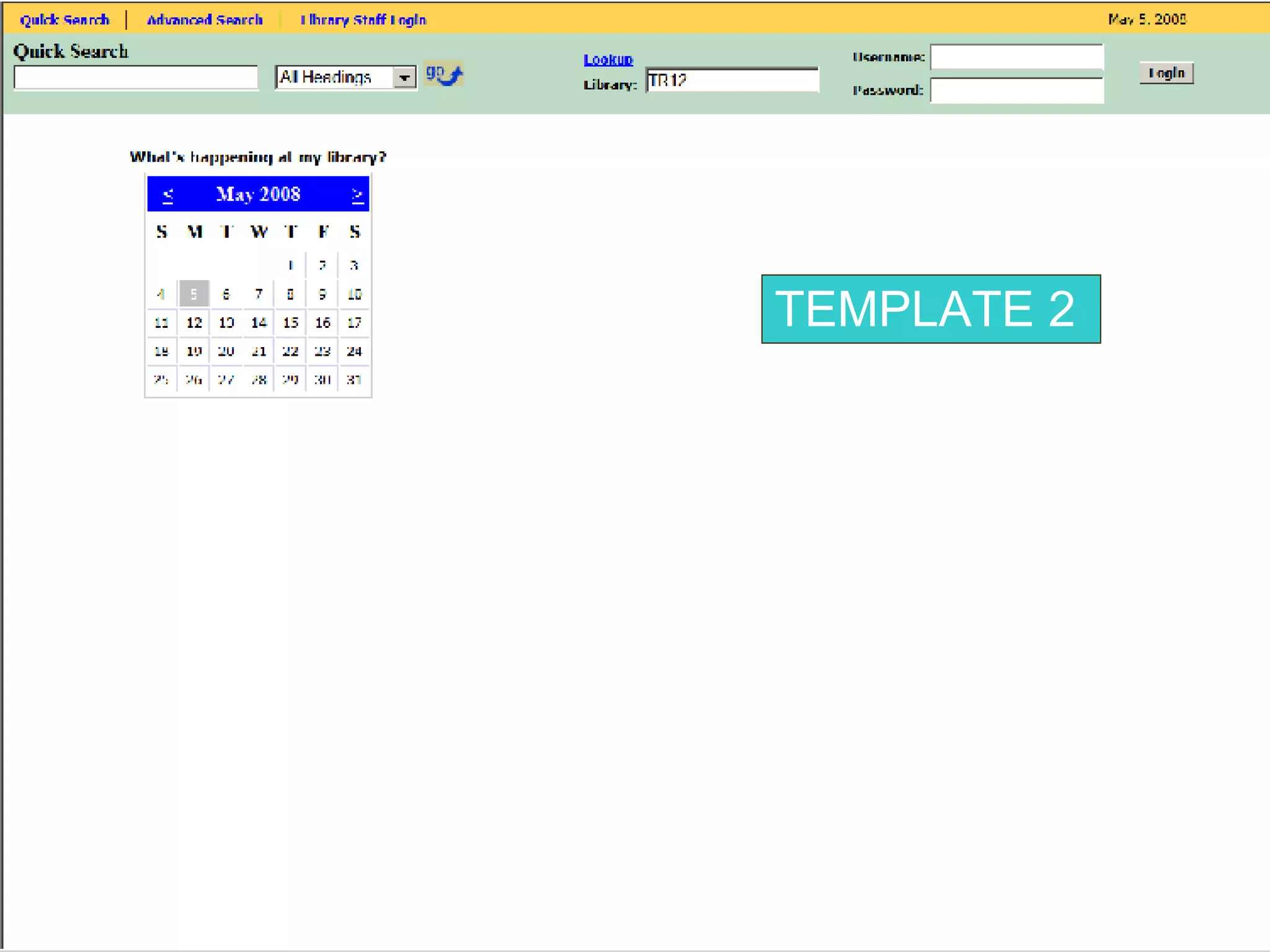The height and width of the screenshot is (952, 1270).
Task: Go to next month in calendar
Action: click(357, 195)
